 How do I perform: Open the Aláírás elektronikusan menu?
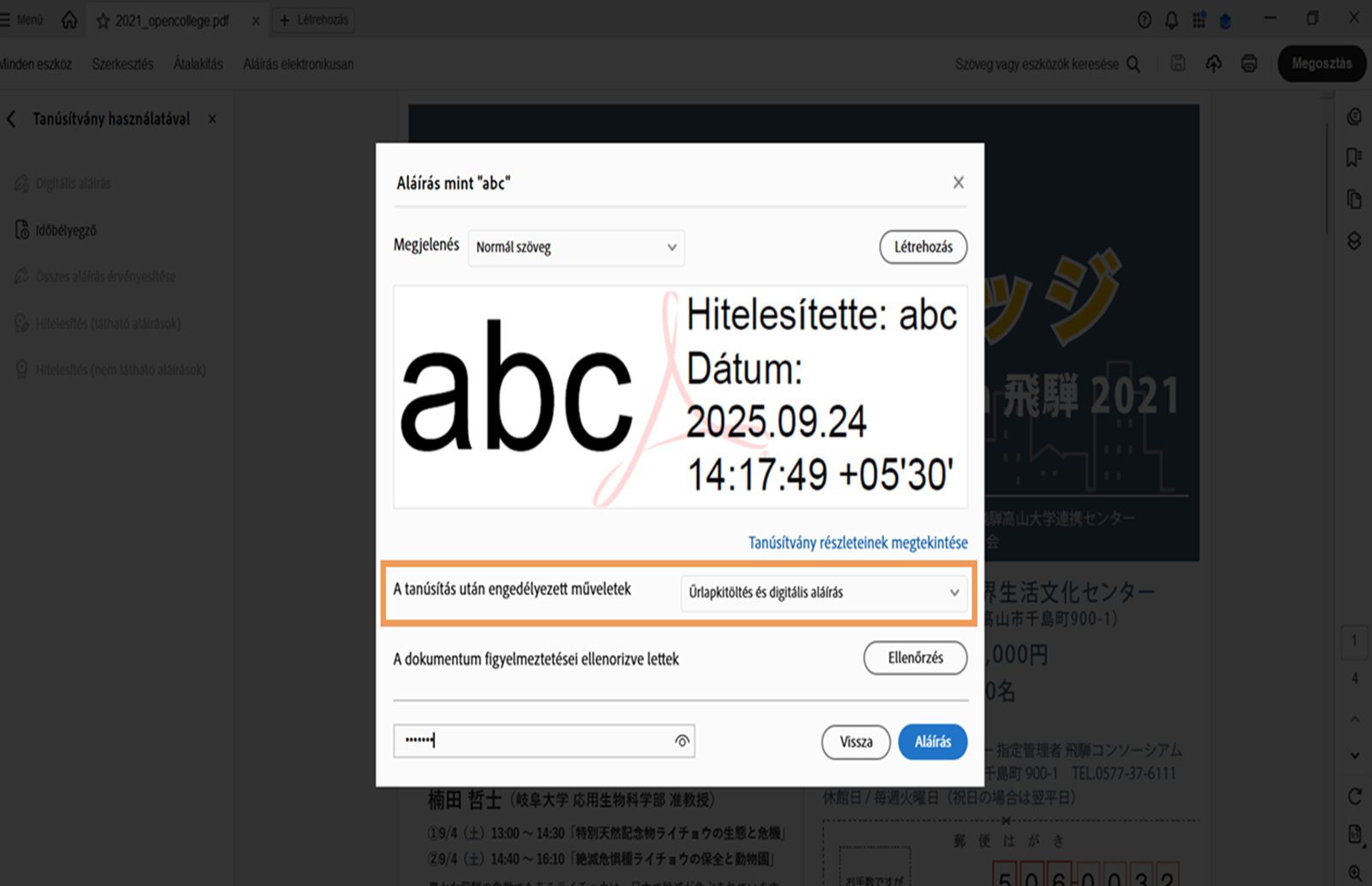(x=298, y=63)
